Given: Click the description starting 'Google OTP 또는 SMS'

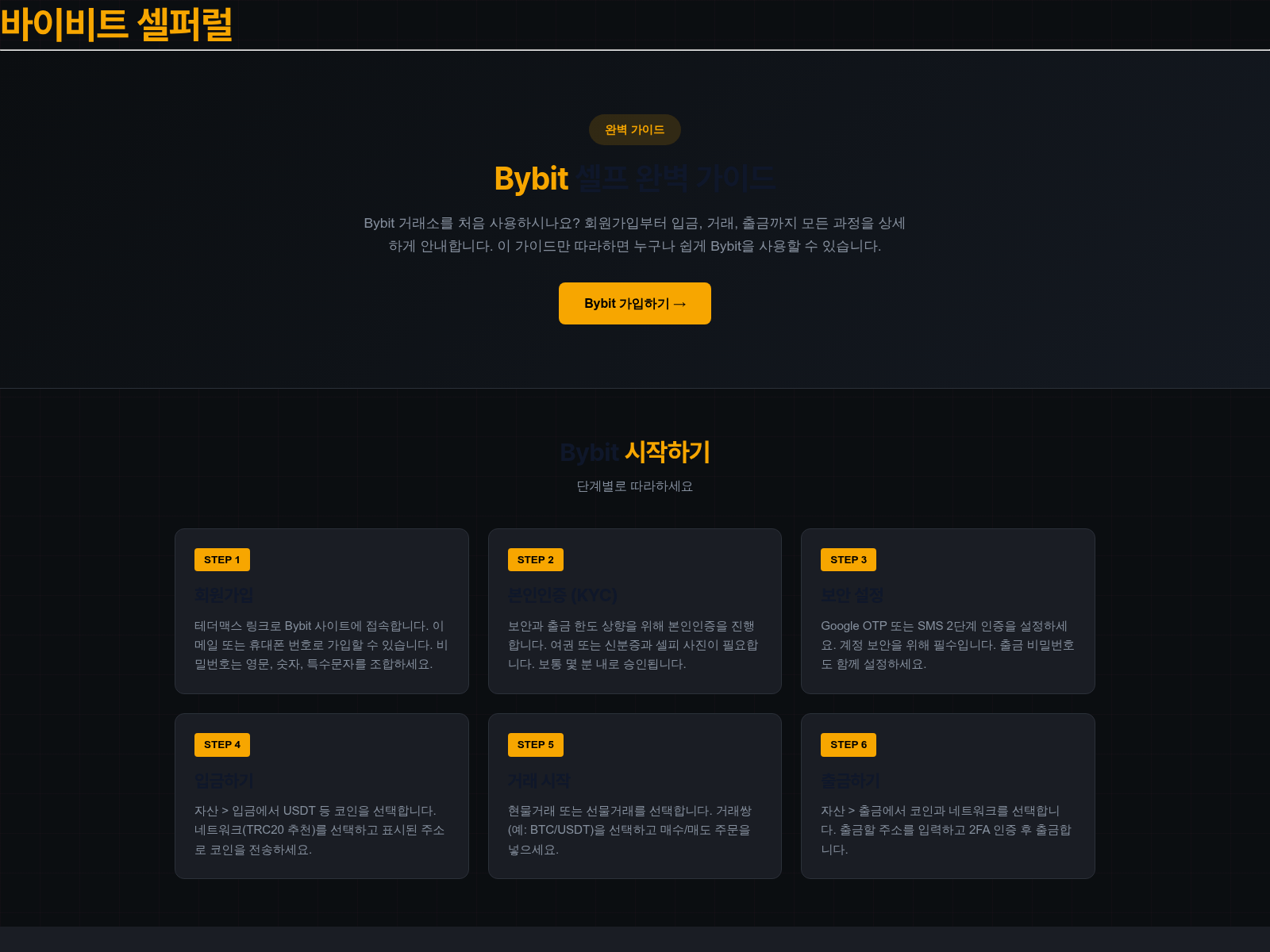Looking at the screenshot, I should [x=948, y=645].
